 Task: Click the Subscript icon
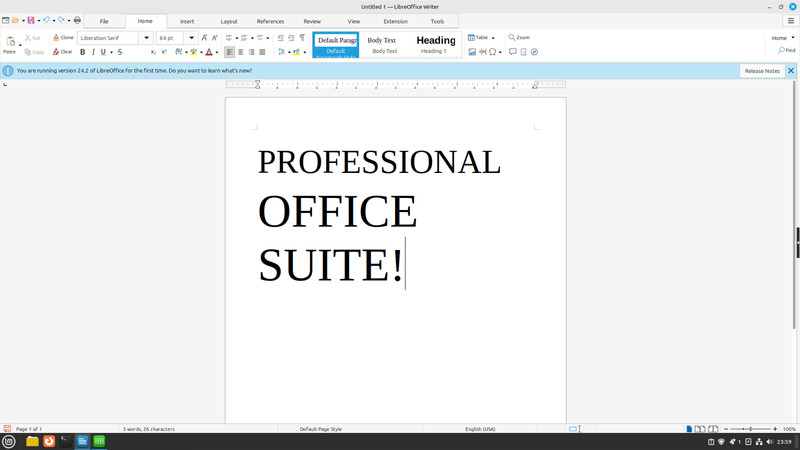coord(153,52)
